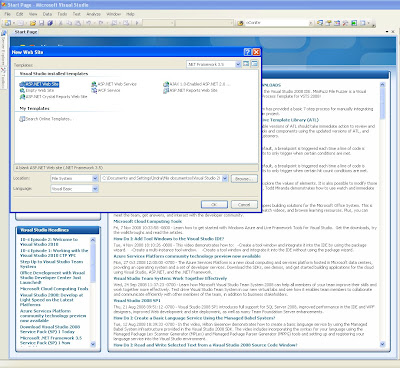Open the Tools menu
The height and width of the screenshot is (368, 400).
[x=62, y=14]
